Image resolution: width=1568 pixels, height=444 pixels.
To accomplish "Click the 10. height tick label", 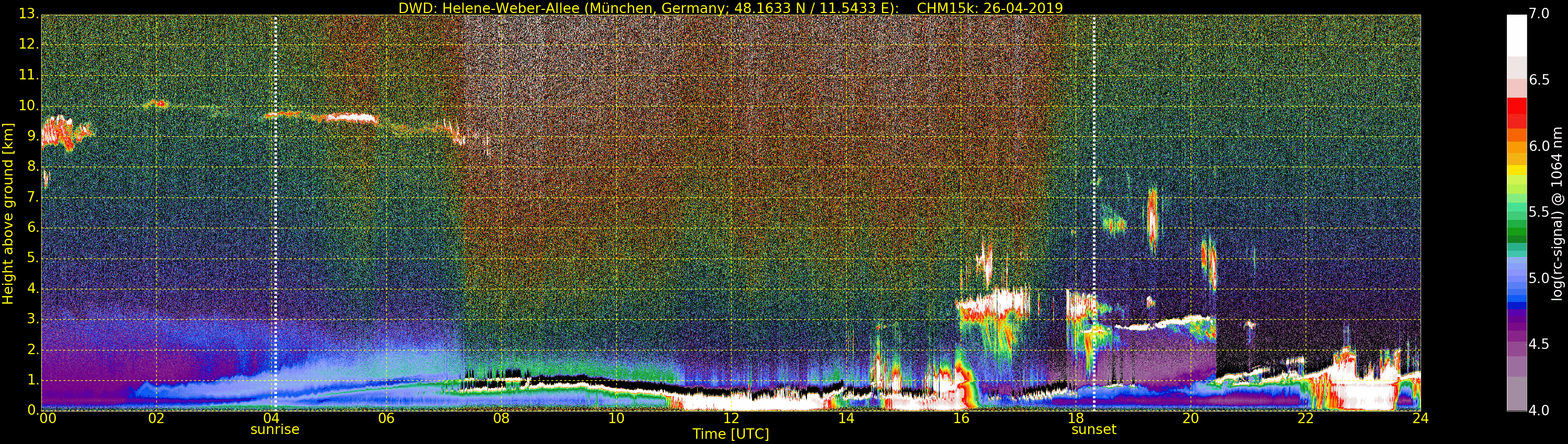I will pyautogui.click(x=28, y=105).
